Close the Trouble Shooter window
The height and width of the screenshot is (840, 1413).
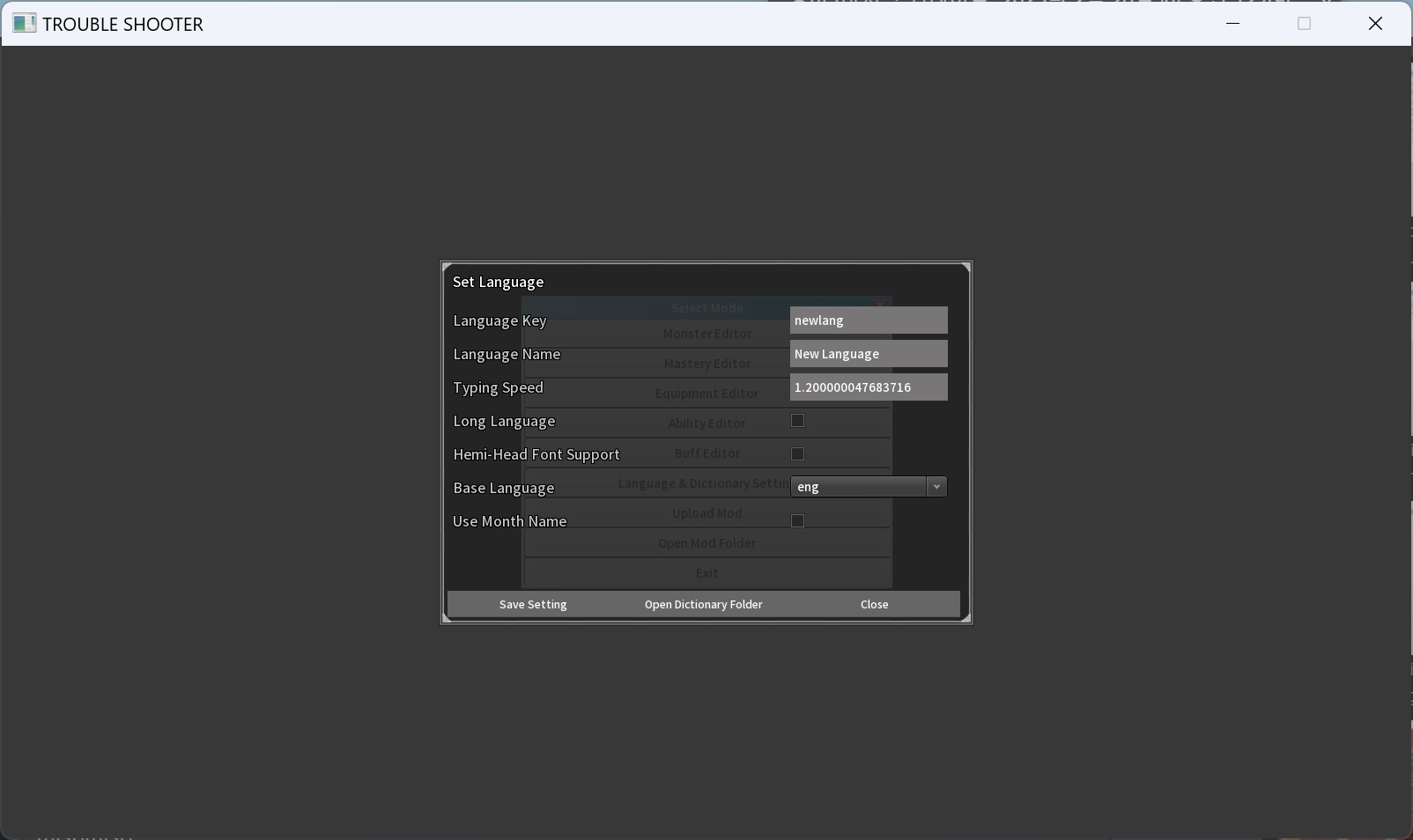click(1375, 24)
